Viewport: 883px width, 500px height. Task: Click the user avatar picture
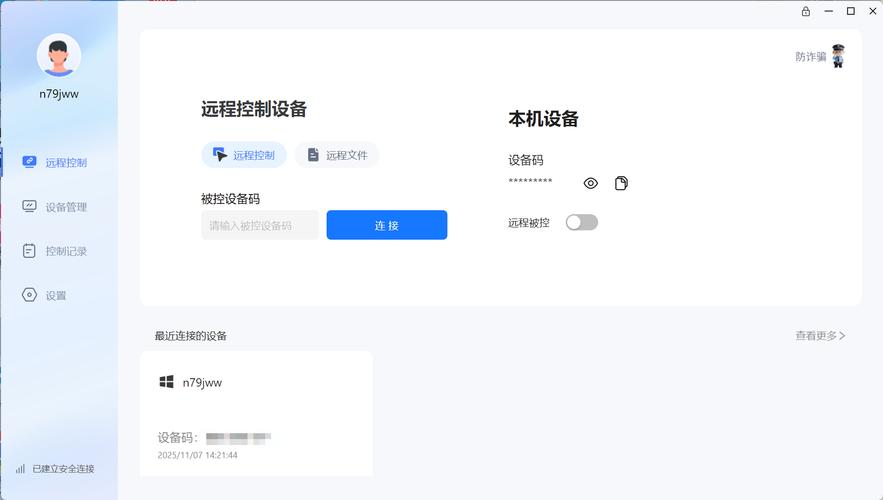coord(59,55)
